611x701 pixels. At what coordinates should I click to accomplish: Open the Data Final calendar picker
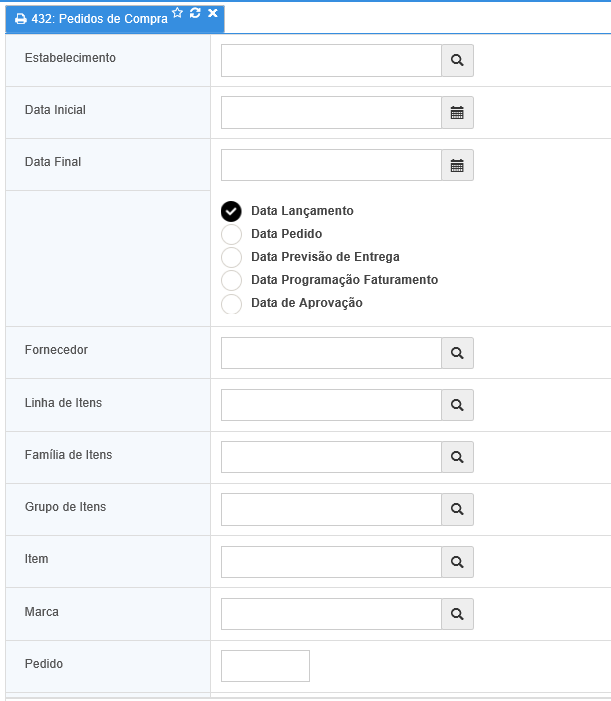coord(457,166)
